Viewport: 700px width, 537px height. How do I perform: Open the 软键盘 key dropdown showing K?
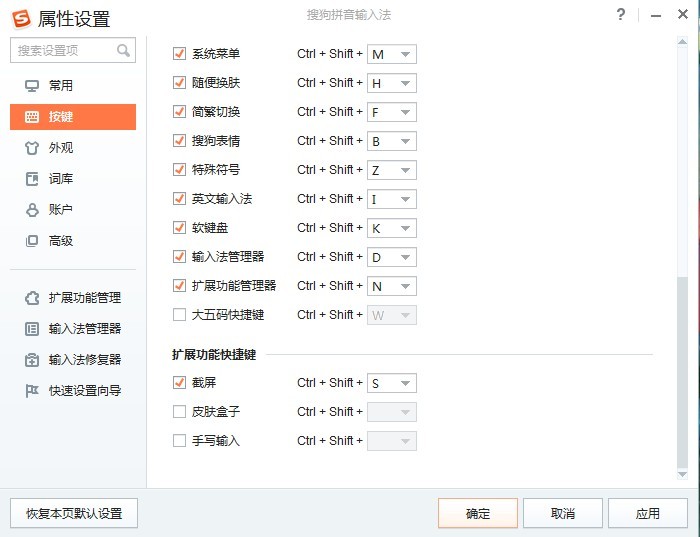tap(392, 228)
